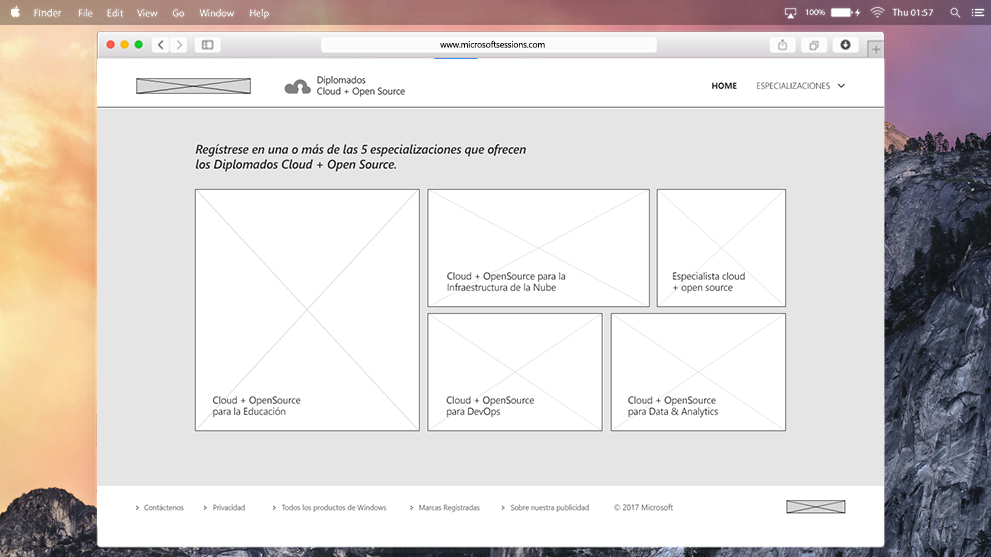Screen dimensions: 991x557
Task: Open the Safari downloads icon
Action: point(845,45)
